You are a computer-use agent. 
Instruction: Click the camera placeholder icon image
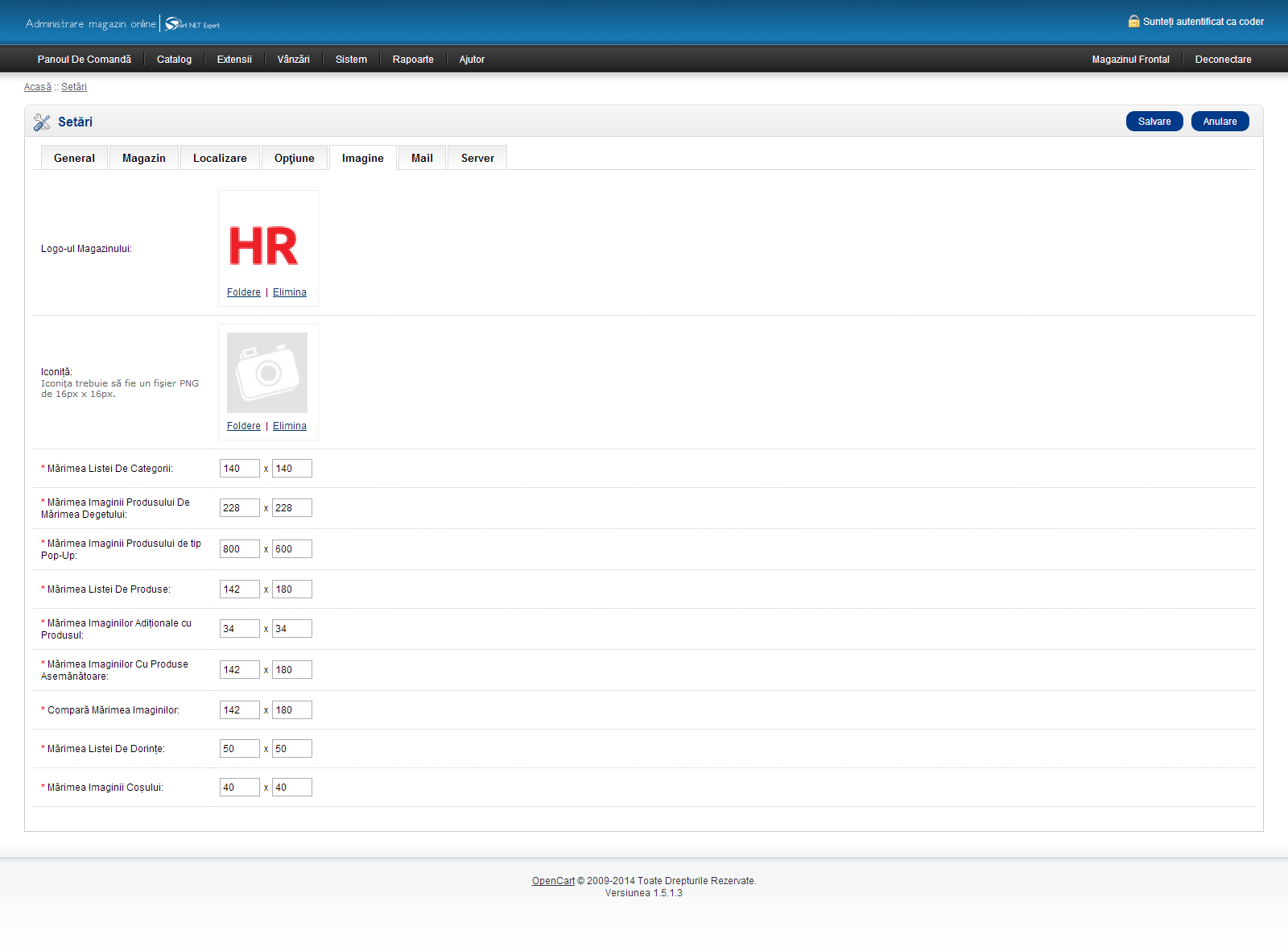coord(267,373)
